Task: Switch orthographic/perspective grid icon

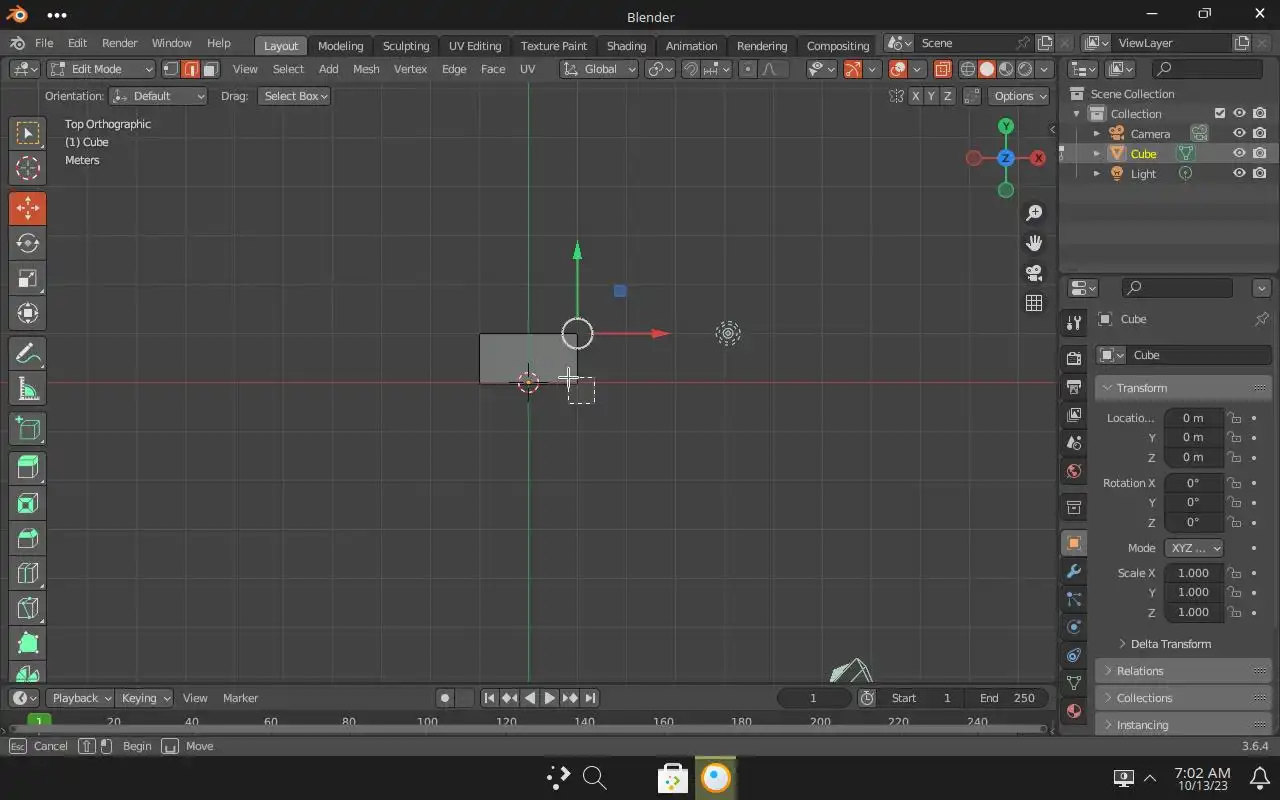Action: (1034, 303)
